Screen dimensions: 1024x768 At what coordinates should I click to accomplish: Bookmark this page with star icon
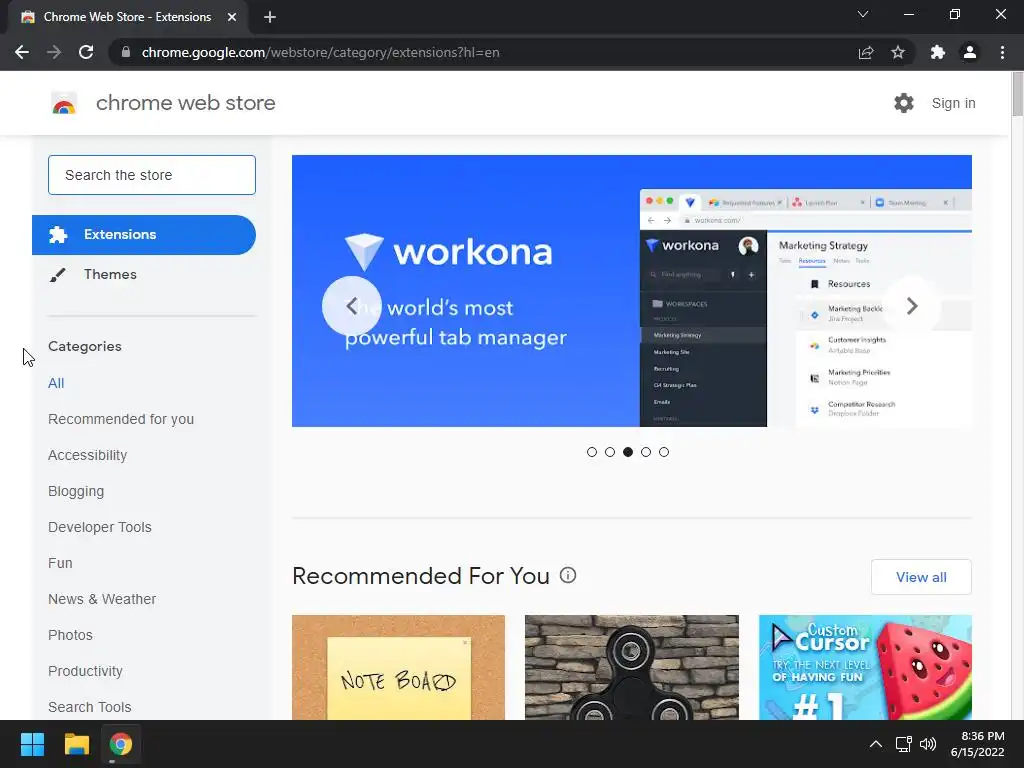[x=898, y=52]
